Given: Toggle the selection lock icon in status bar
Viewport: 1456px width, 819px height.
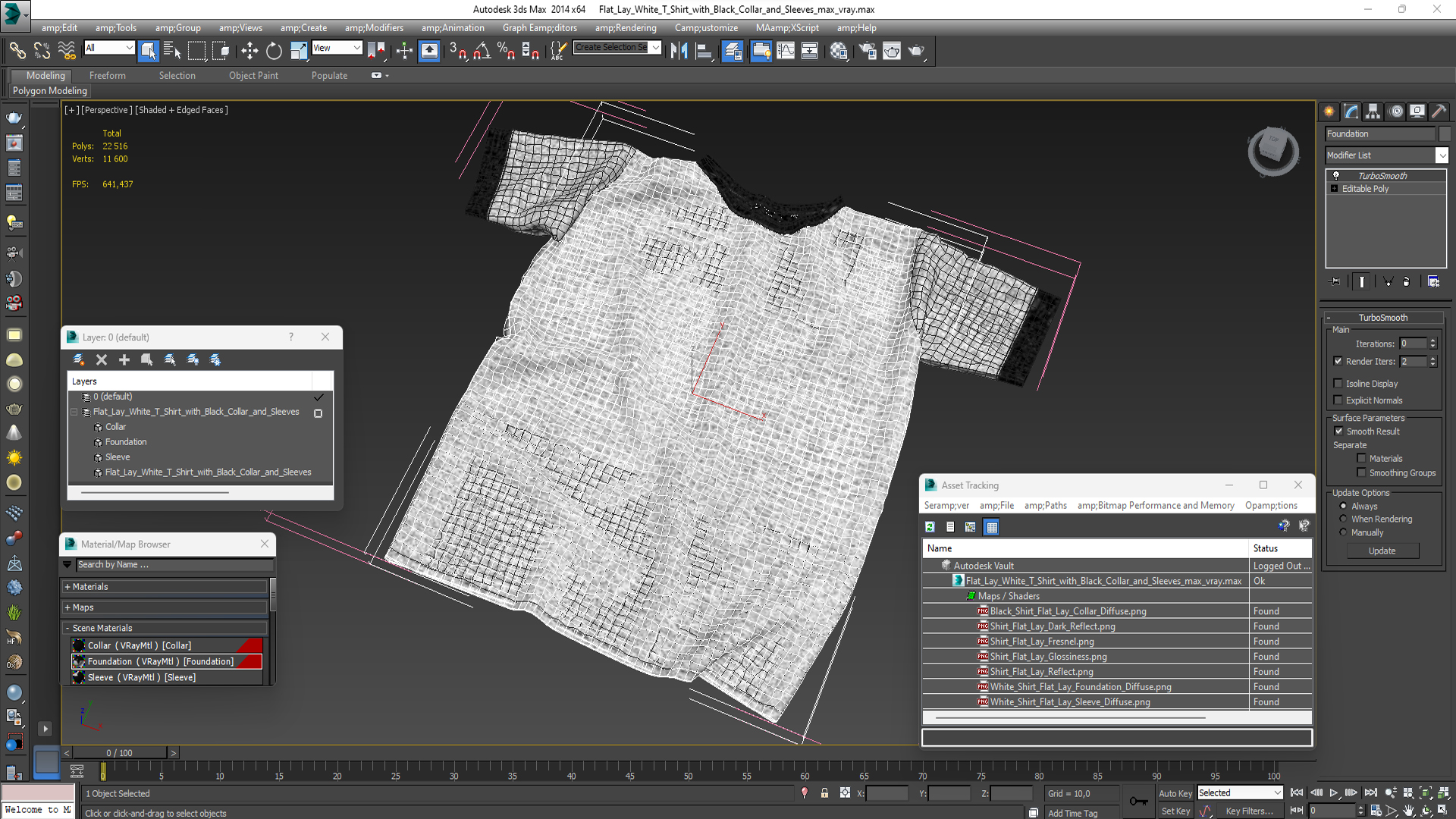Looking at the screenshot, I should point(824,793).
